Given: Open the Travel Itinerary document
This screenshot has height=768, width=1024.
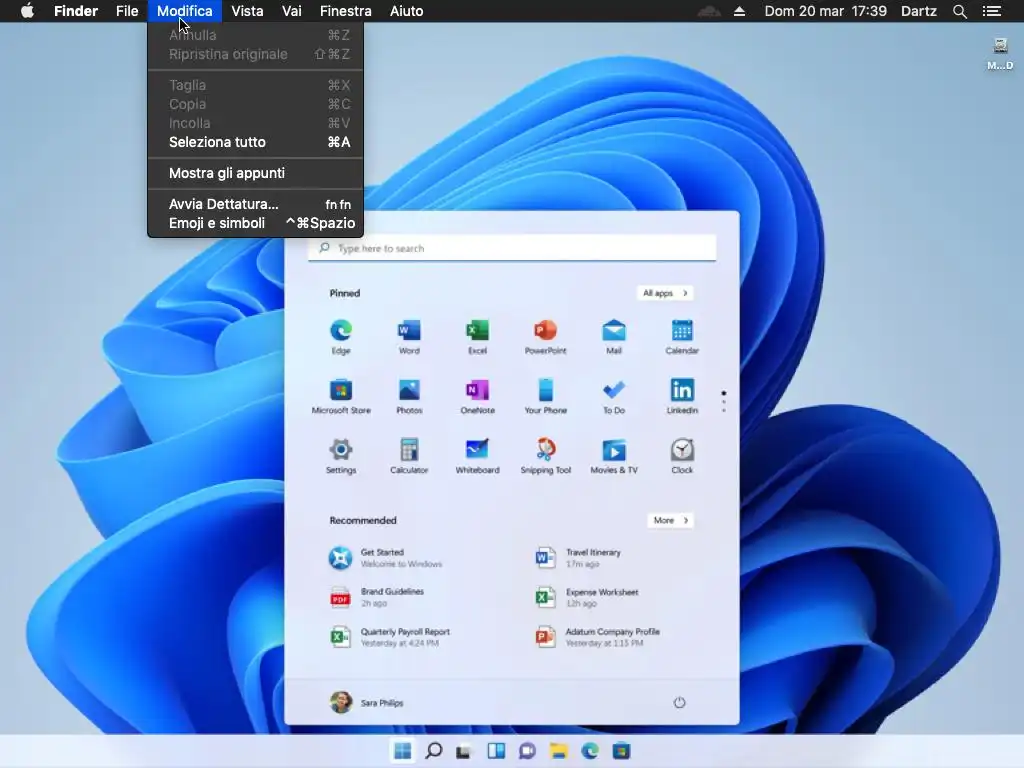Looking at the screenshot, I should 578,558.
